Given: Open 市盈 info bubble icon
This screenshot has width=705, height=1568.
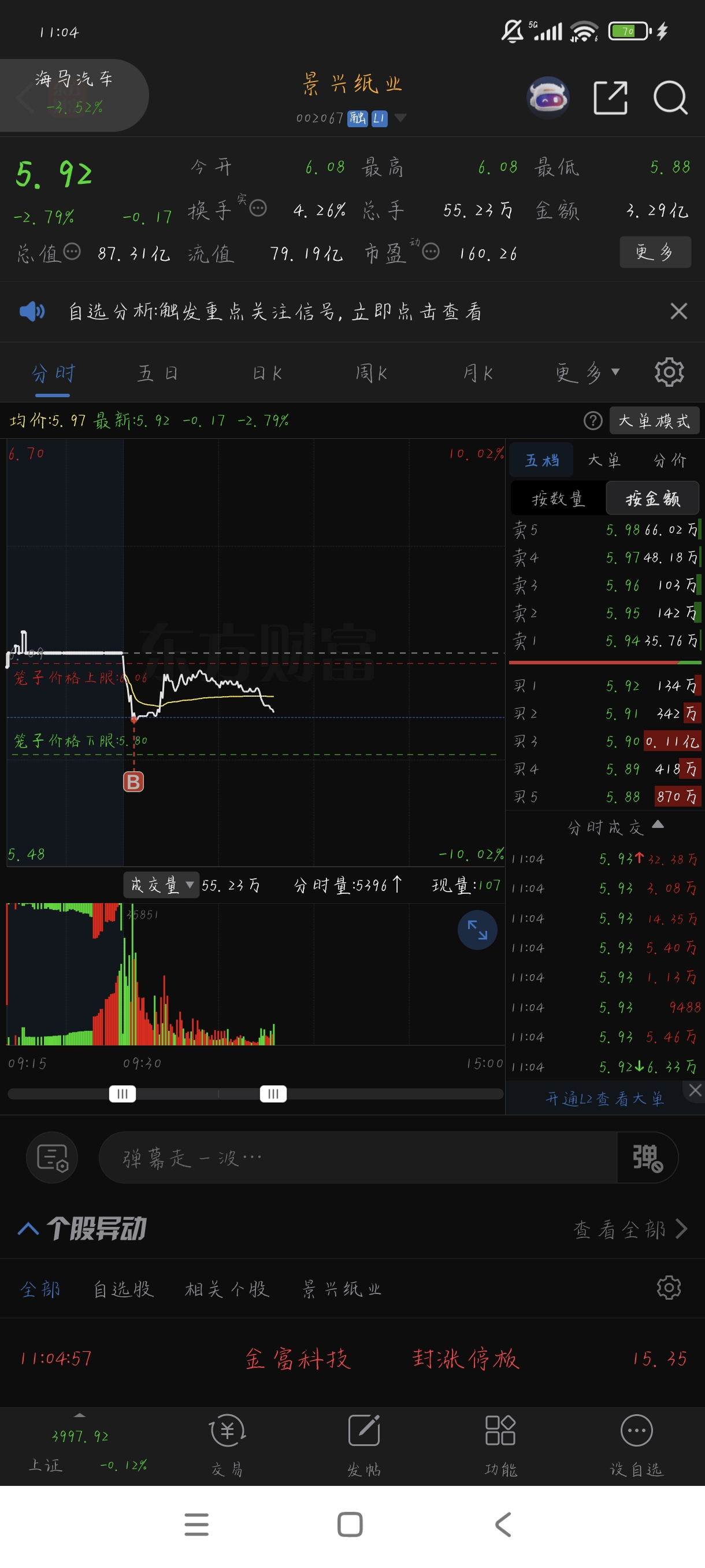Looking at the screenshot, I should coord(431,251).
